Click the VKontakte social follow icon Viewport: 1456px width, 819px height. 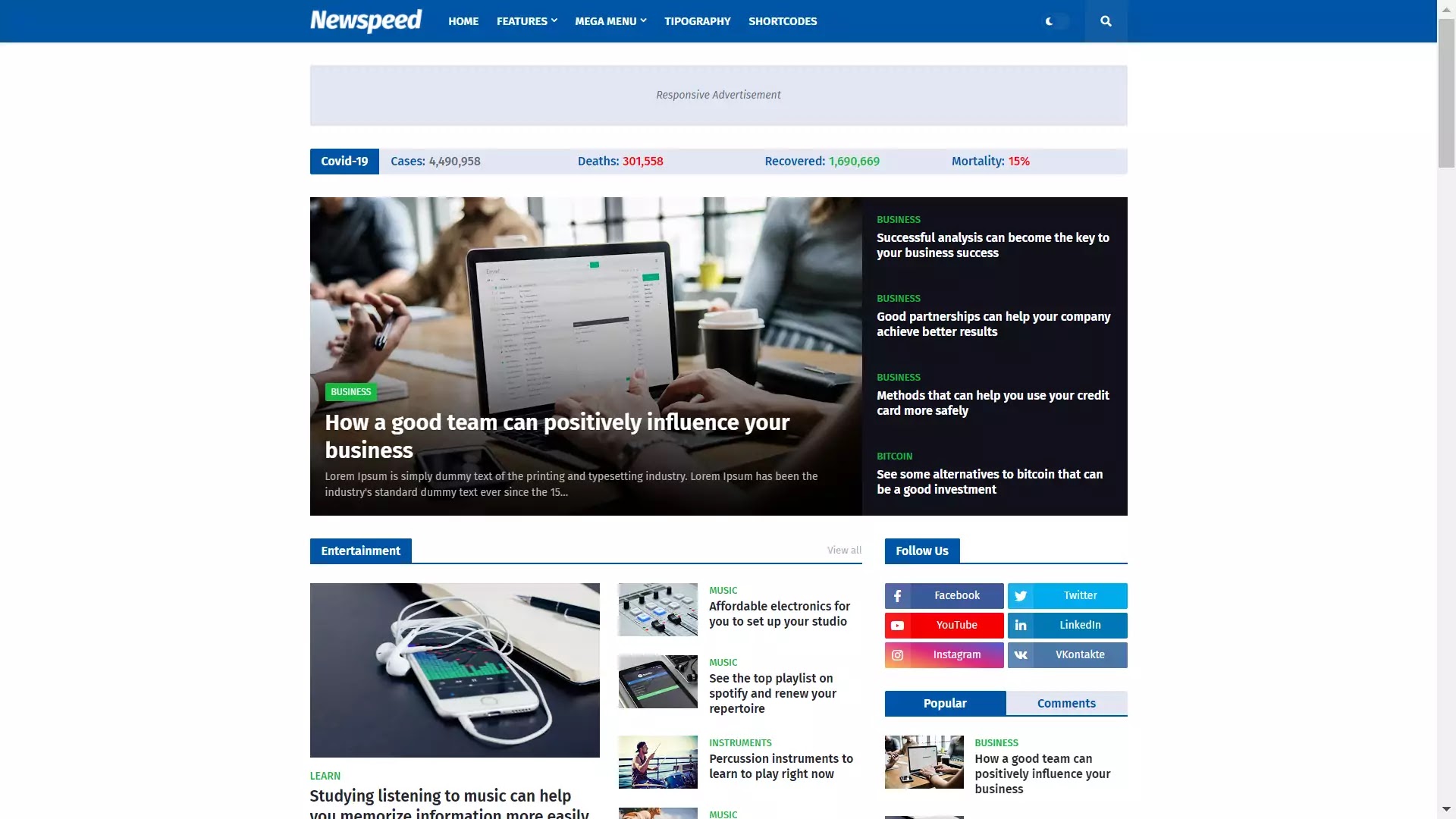[1022, 654]
